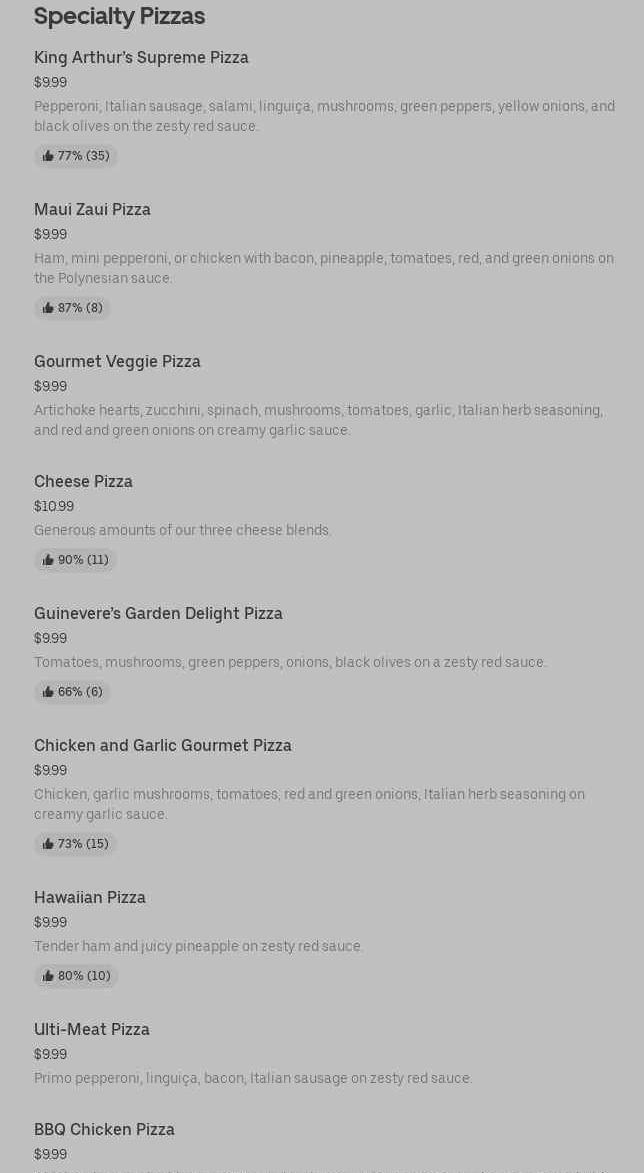Viewport: 644px width, 1173px height.
Task: Click the $10.99 Cheese Pizza price
Action: 54,506
